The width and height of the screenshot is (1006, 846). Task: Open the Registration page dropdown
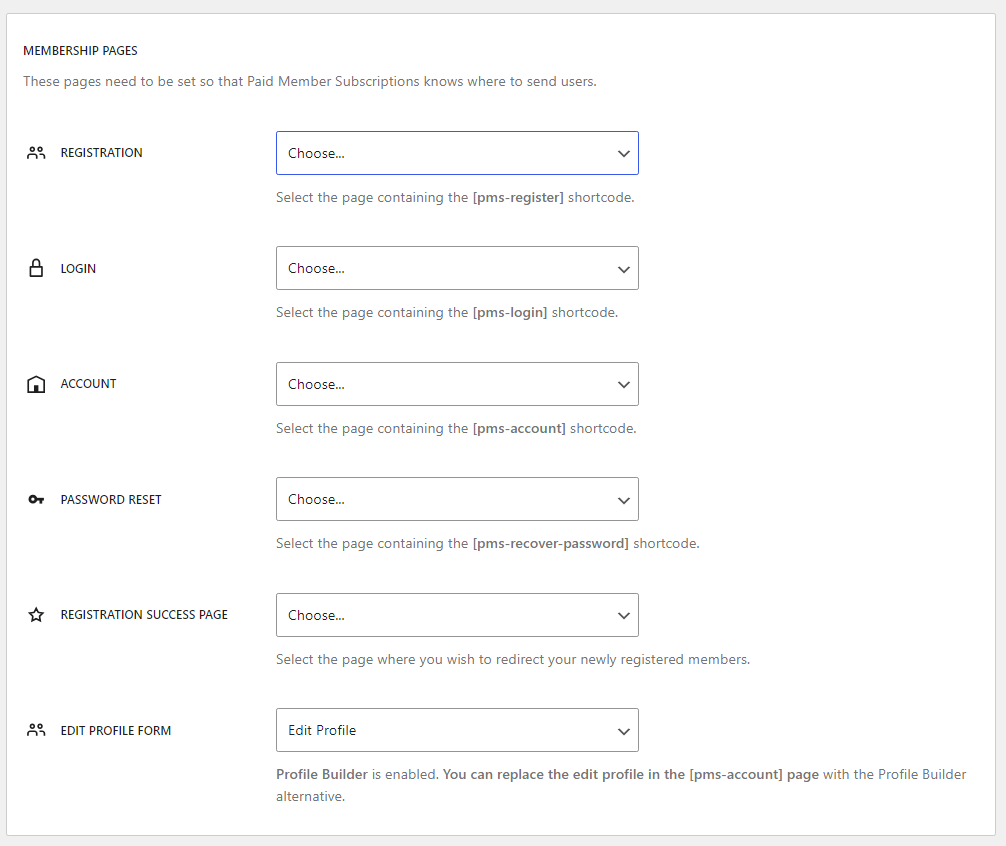point(457,153)
